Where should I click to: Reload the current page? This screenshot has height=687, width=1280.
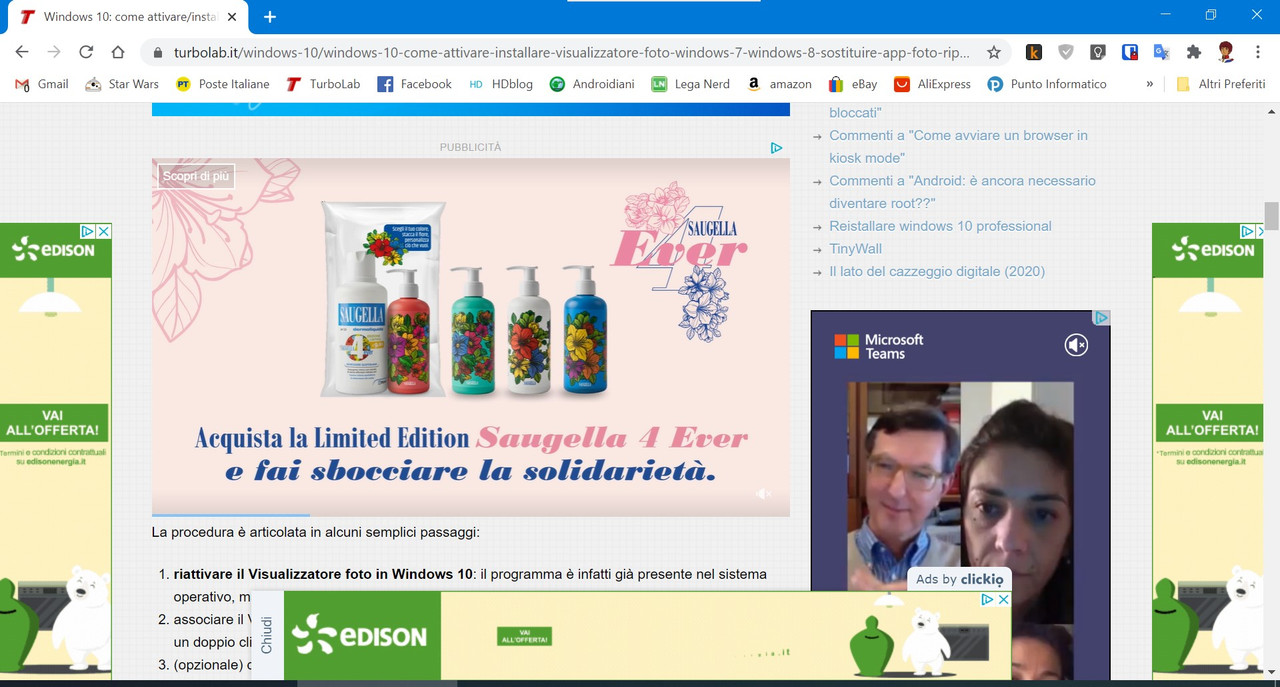click(86, 52)
